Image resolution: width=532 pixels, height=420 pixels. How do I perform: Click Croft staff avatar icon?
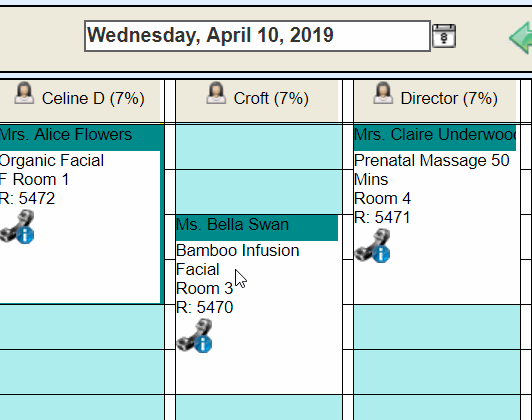pyautogui.click(x=216, y=93)
